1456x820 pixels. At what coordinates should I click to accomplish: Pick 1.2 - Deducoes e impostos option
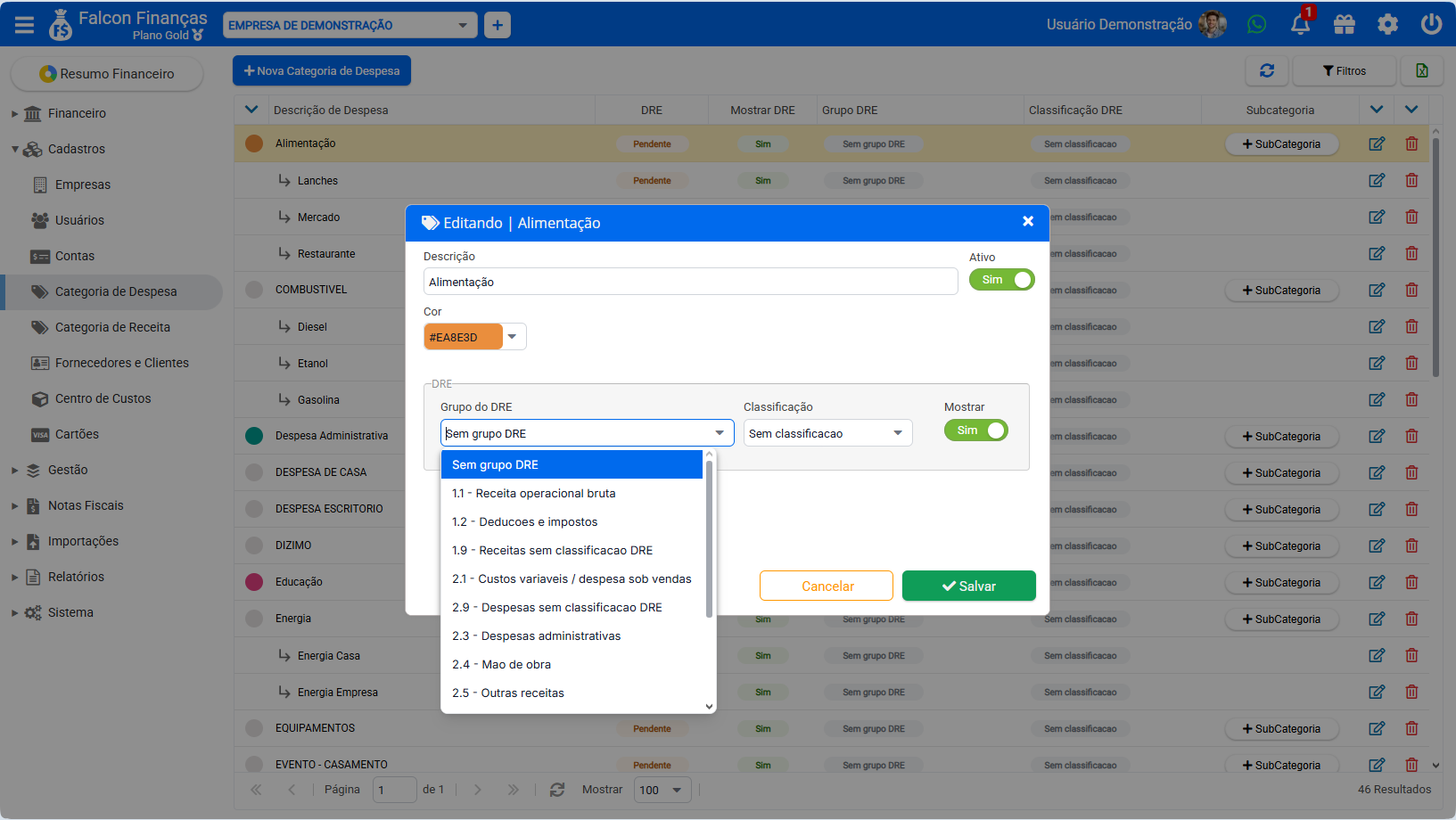[x=572, y=521]
